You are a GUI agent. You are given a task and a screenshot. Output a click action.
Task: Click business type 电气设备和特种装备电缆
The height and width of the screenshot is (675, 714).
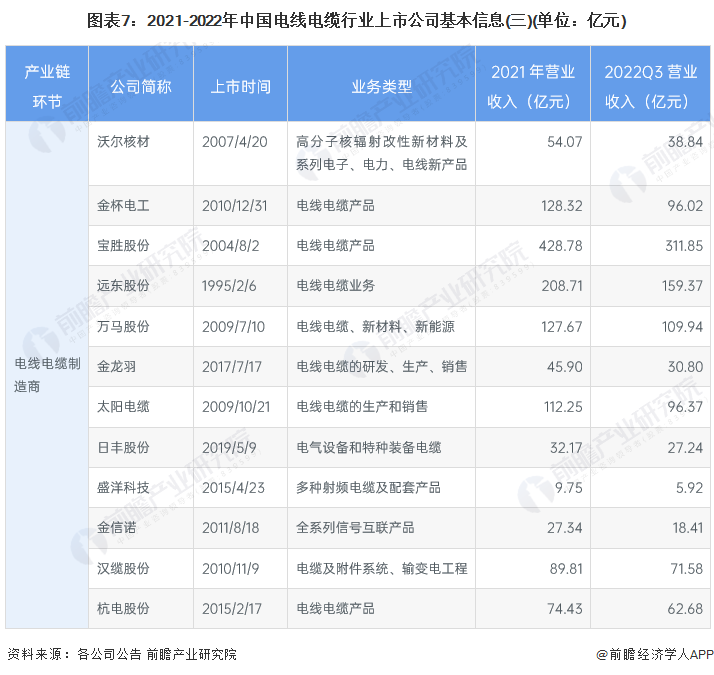pos(368,447)
